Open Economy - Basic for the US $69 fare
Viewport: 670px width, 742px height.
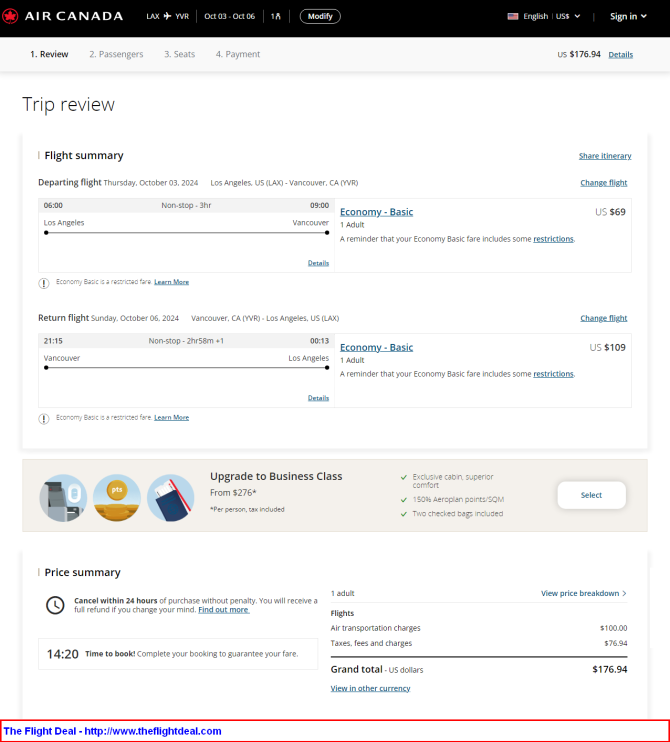tap(376, 212)
